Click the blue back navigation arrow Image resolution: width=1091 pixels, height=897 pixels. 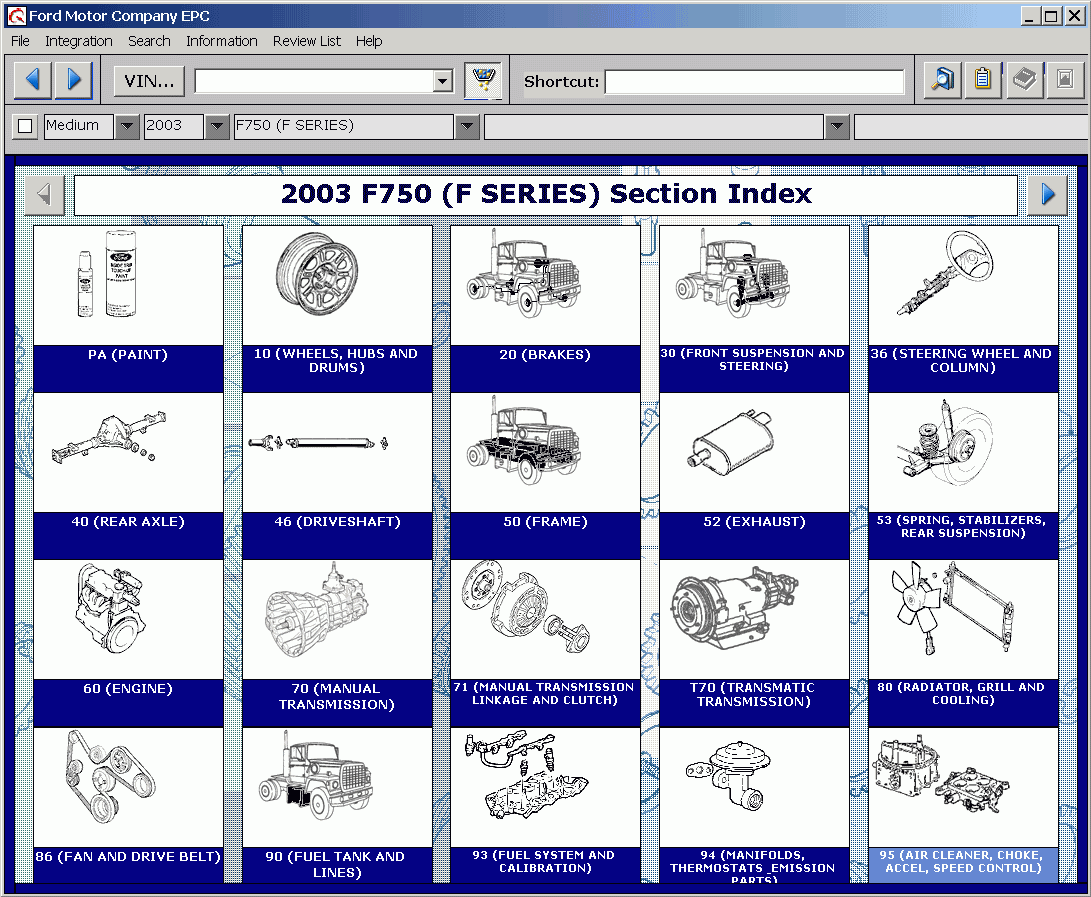pyautogui.click(x=31, y=79)
